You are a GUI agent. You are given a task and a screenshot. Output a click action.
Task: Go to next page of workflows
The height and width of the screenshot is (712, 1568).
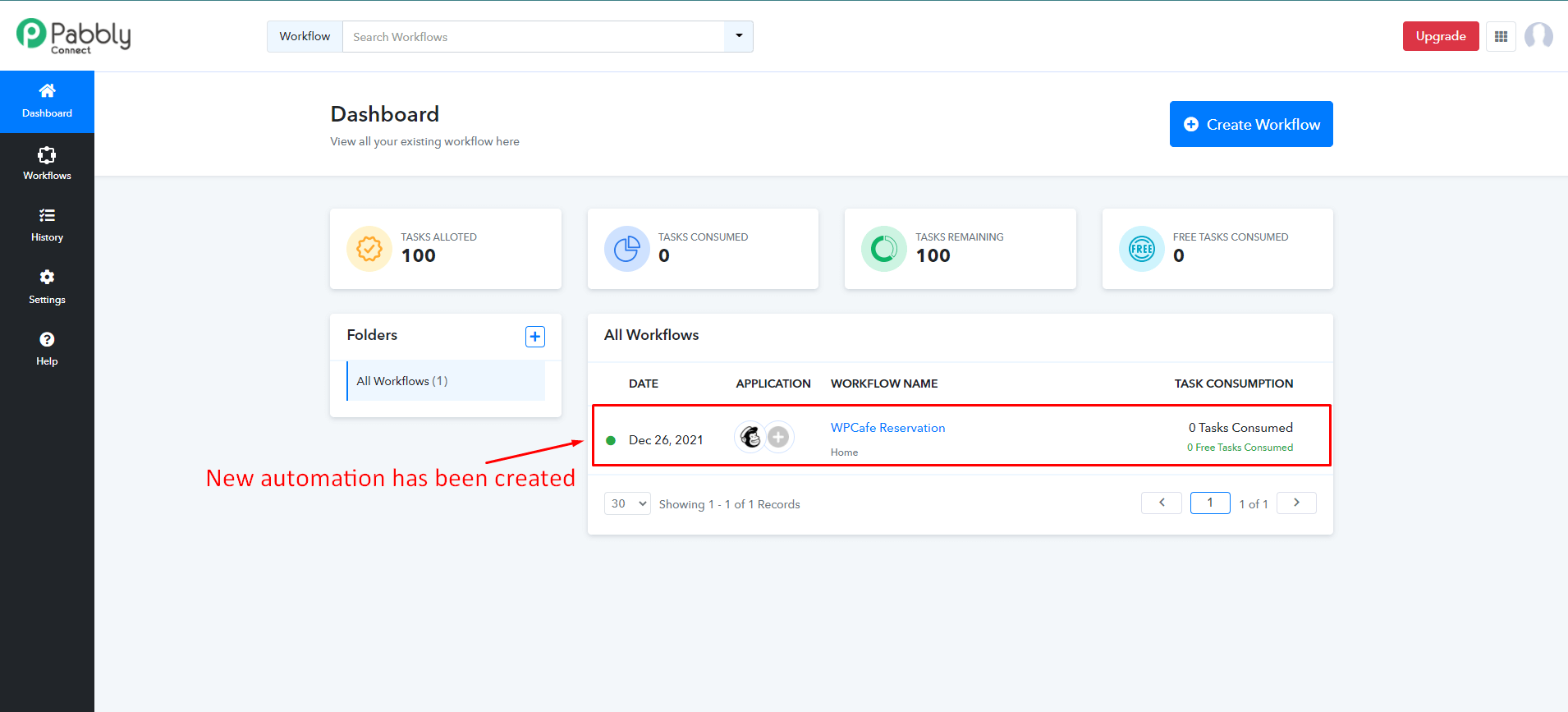pos(1296,503)
